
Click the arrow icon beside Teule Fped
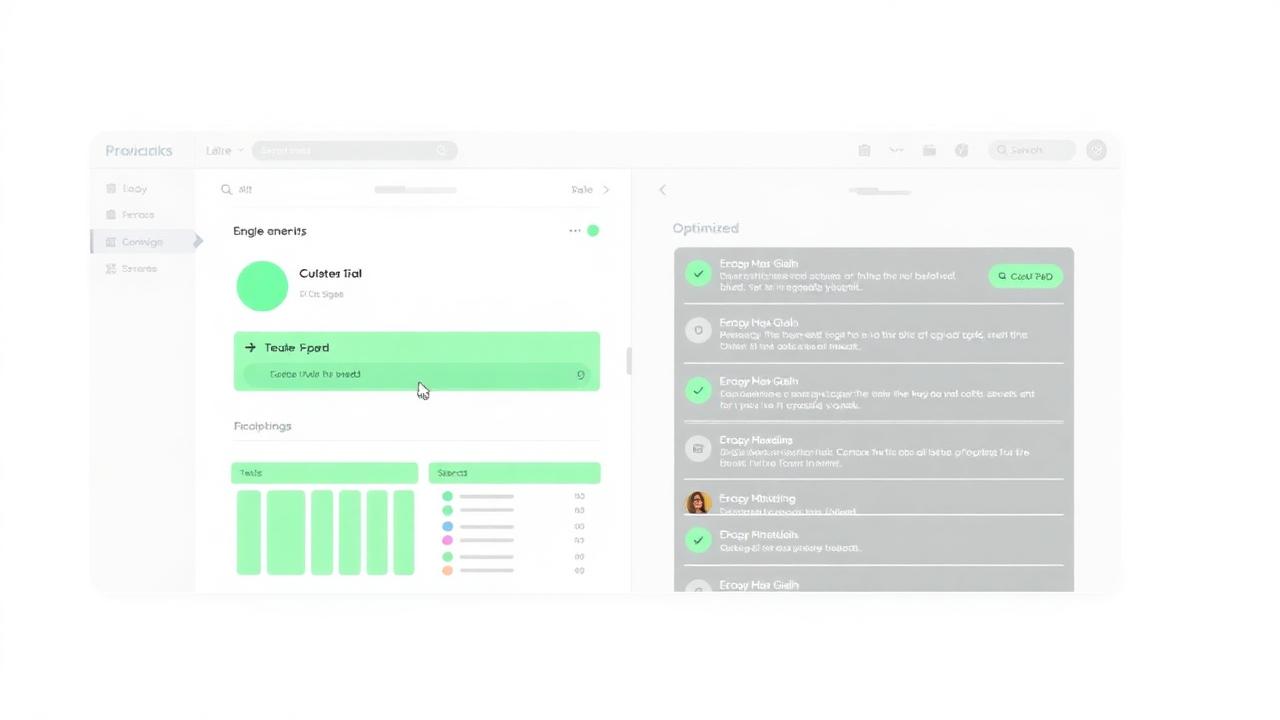point(250,347)
